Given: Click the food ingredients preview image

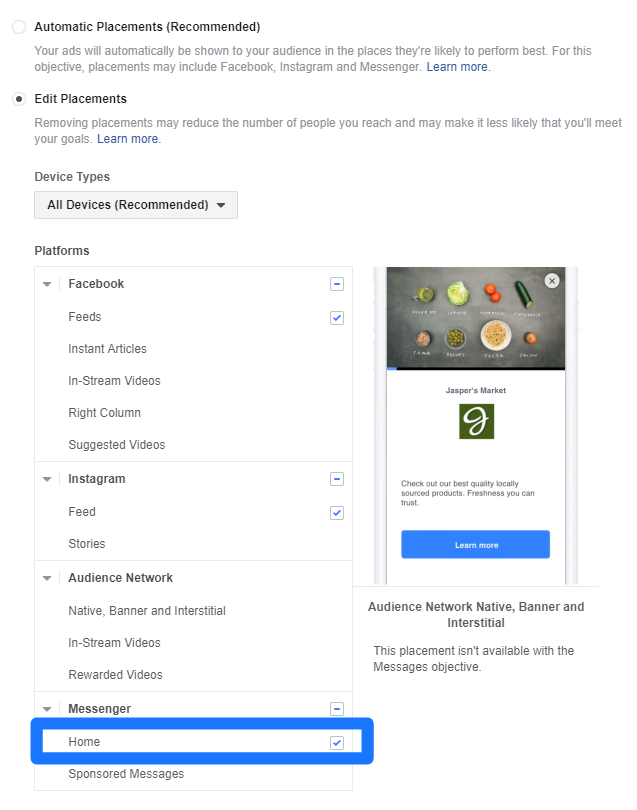Looking at the screenshot, I should click(x=476, y=318).
